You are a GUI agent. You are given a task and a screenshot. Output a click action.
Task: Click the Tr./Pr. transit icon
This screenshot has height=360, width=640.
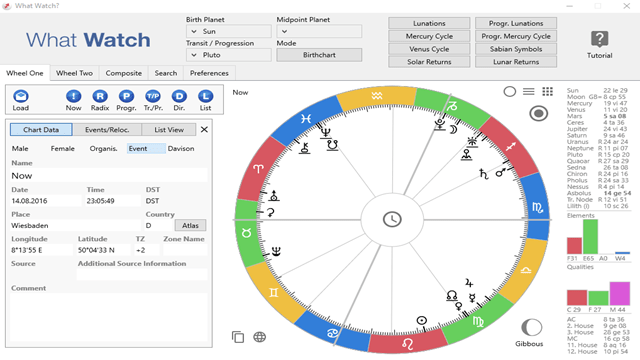point(153,97)
